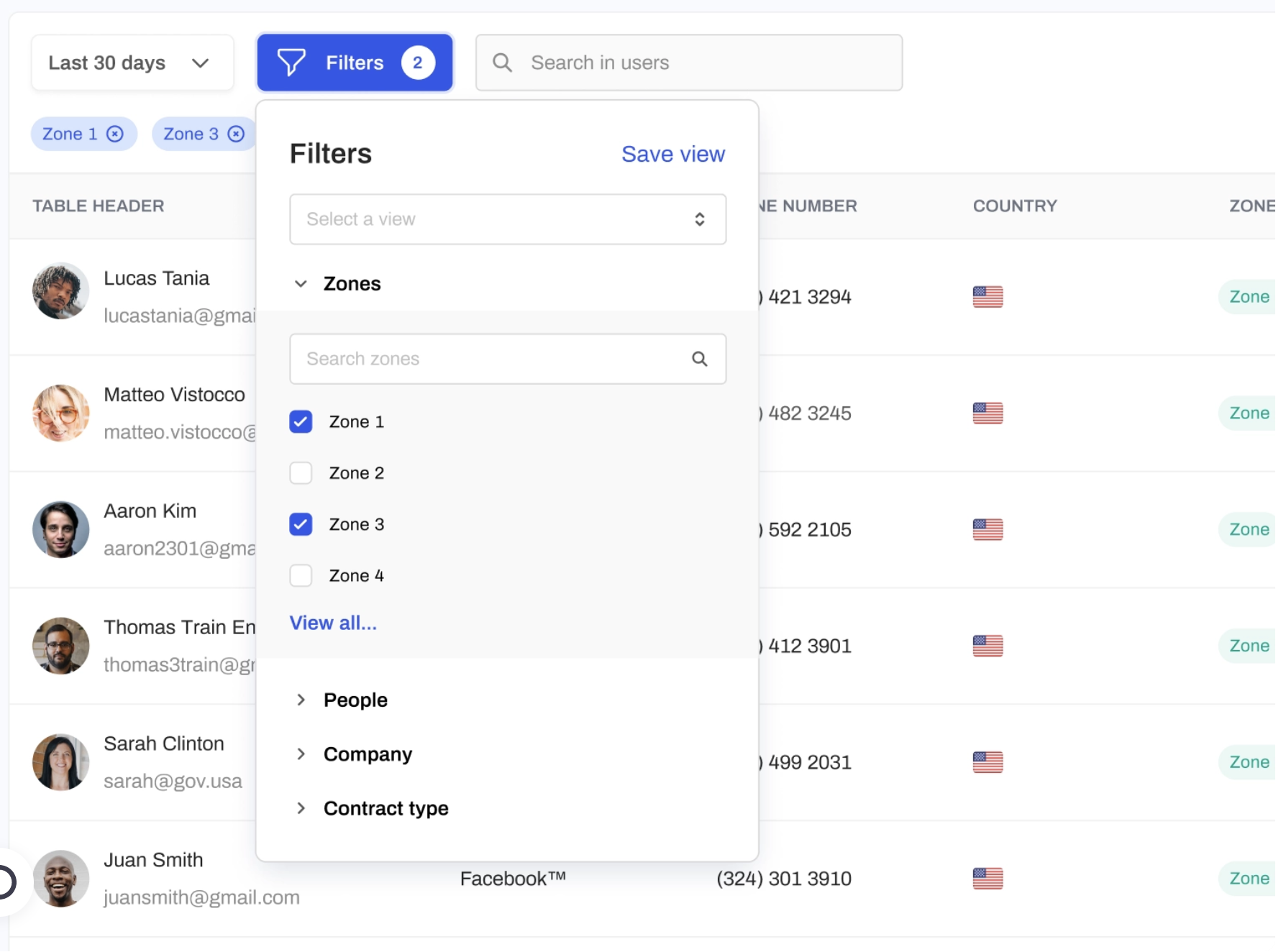Click the Zone badge in Matteo Vistocco's row
The image size is (1286, 952).
(1248, 413)
